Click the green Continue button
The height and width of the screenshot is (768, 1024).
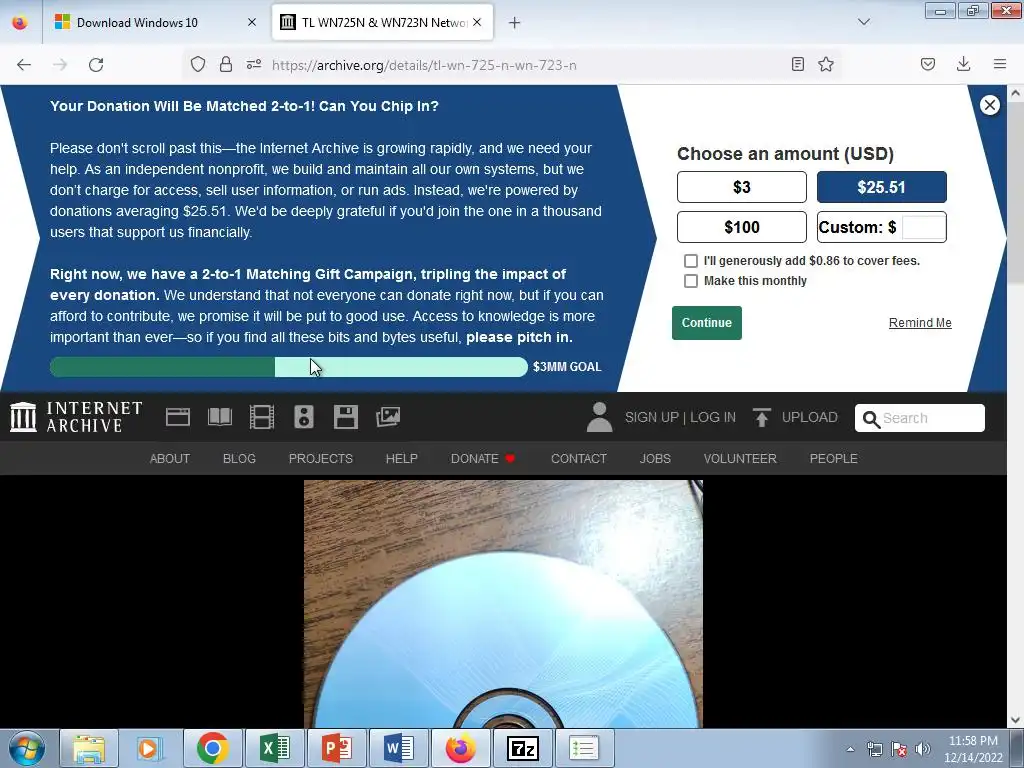click(x=707, y=323)
